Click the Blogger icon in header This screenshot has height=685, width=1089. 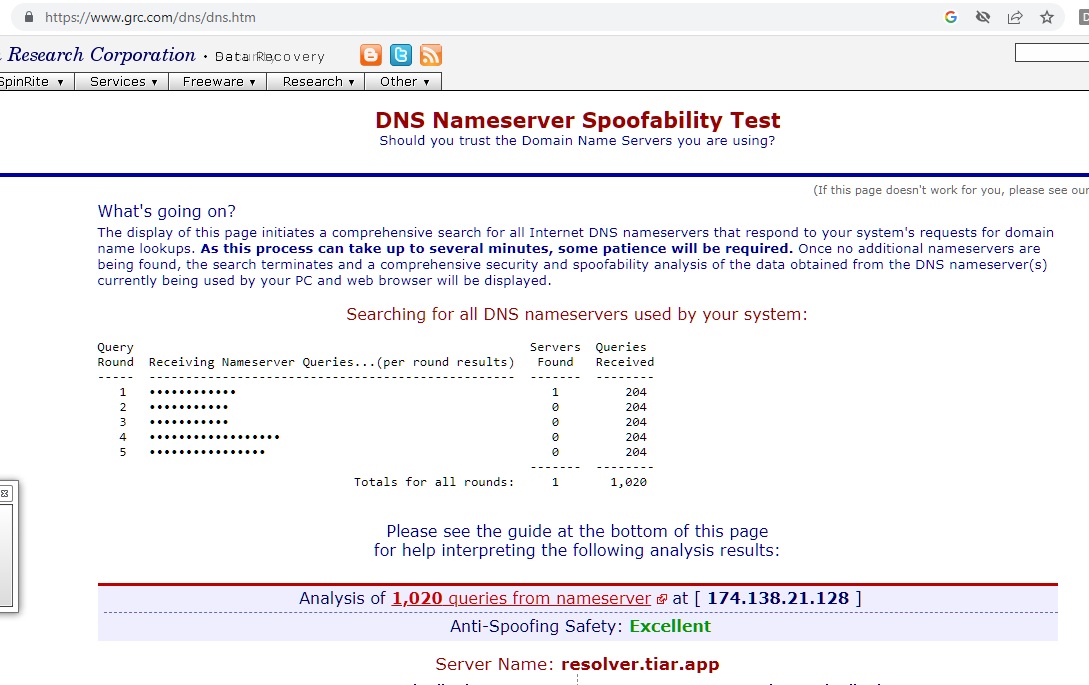point(371,55)
